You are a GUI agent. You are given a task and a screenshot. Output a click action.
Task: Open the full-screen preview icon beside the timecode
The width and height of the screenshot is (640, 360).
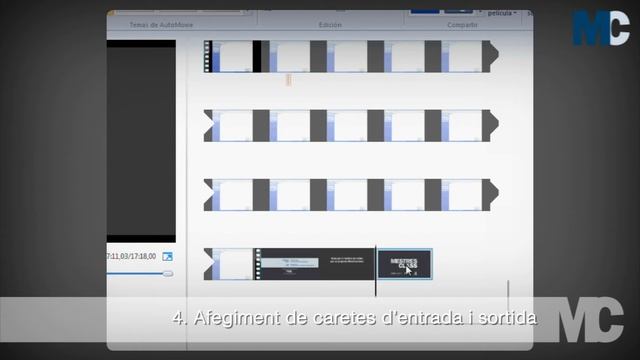(x=167, y=256)
